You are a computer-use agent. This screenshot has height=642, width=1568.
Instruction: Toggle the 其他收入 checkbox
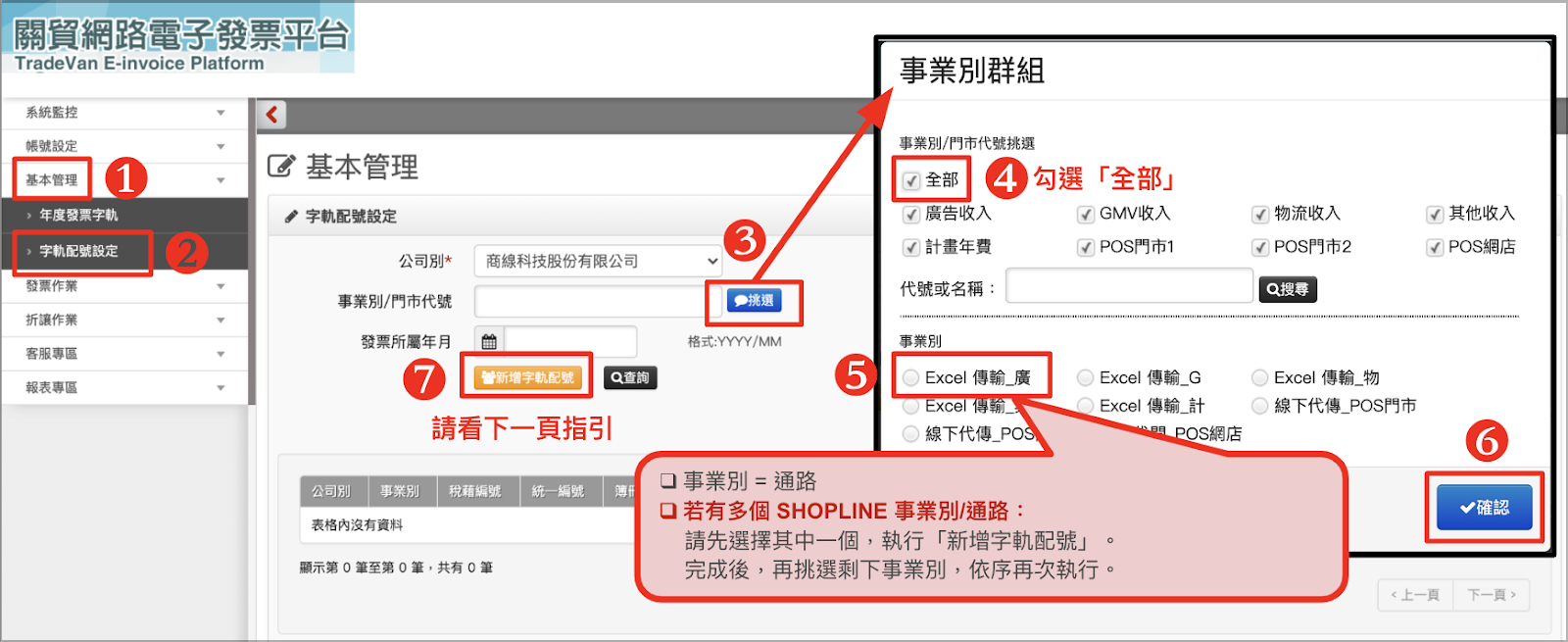click(1435, 214)
